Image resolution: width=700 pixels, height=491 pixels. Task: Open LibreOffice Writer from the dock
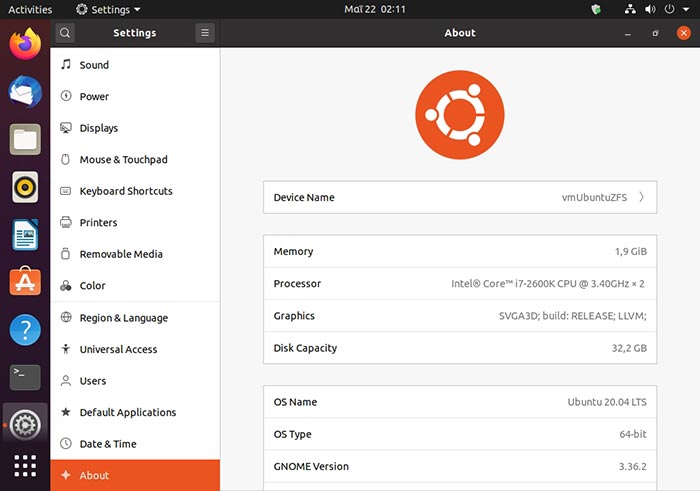(x=25, y=235)
